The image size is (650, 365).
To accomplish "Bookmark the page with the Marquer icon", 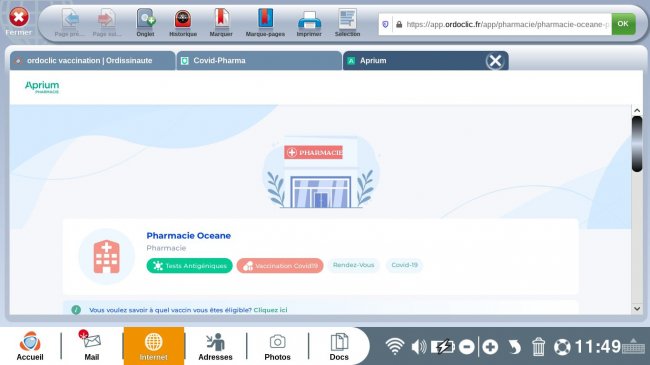I will 221,23.
